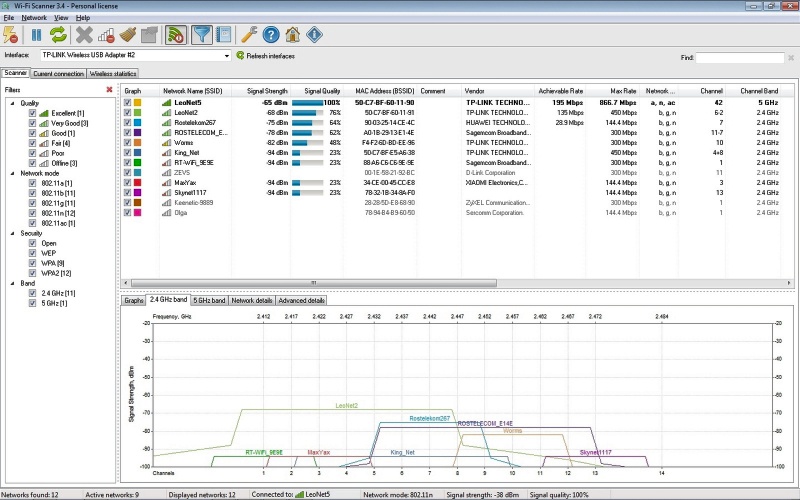Uncheck the Excellent quality filter
Image resolution: width=800 pixels, height=500 pixels.
33,113
